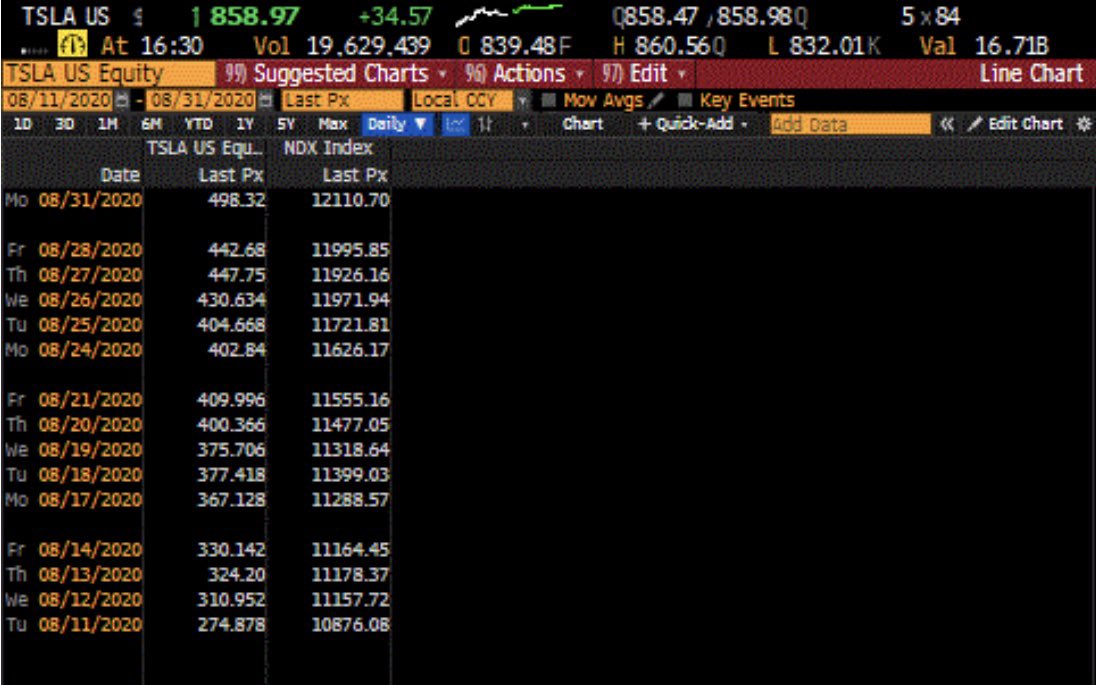Open the Local CCY currency dropdown arrow
Screen dimensions: 1096x685
(x=522, y=101)
